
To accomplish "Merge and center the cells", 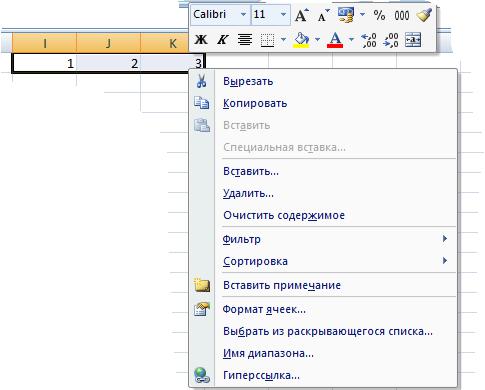I will tap(413, 40).
